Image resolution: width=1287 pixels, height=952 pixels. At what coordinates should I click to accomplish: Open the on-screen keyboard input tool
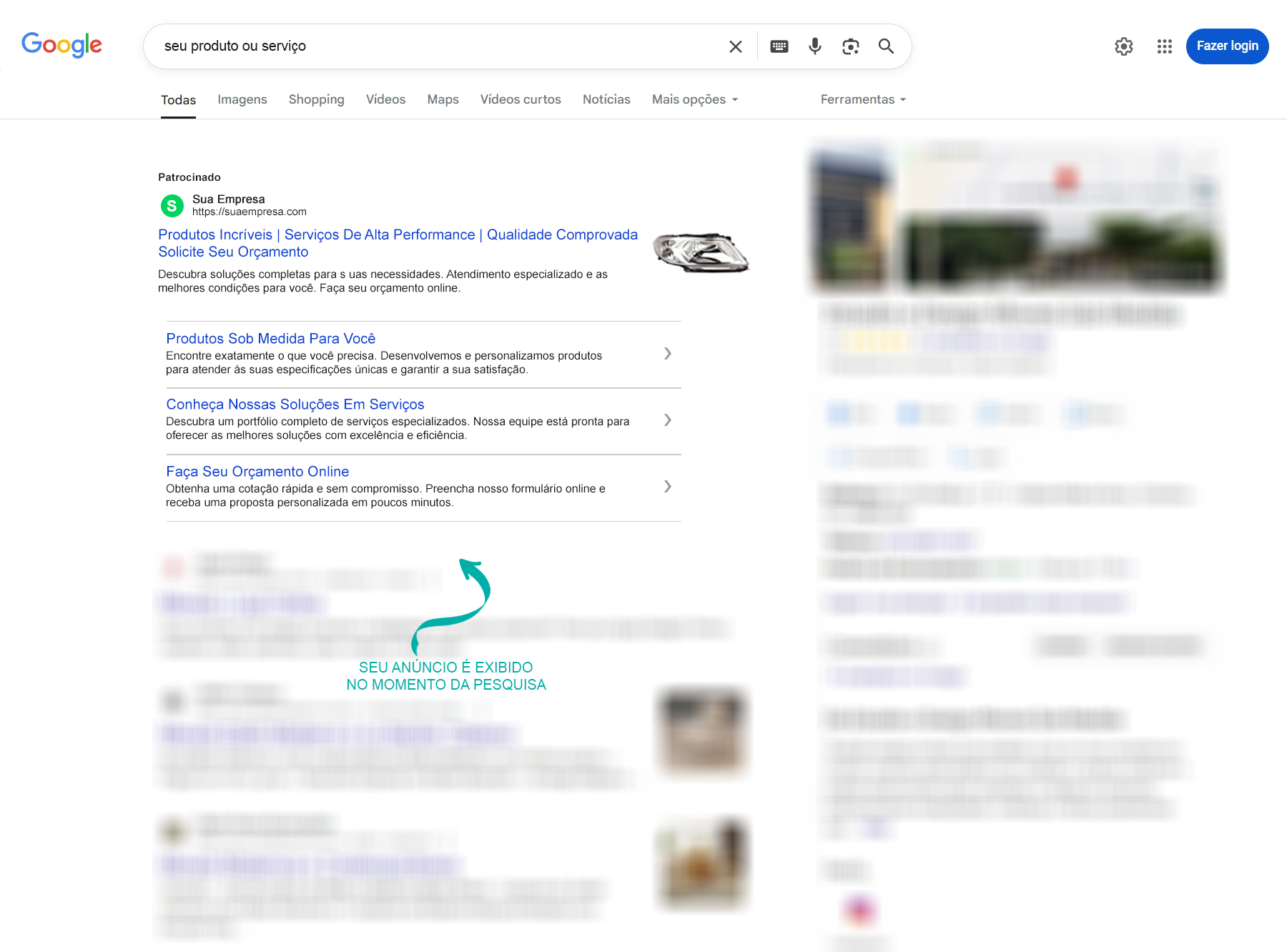pos(779,46)
